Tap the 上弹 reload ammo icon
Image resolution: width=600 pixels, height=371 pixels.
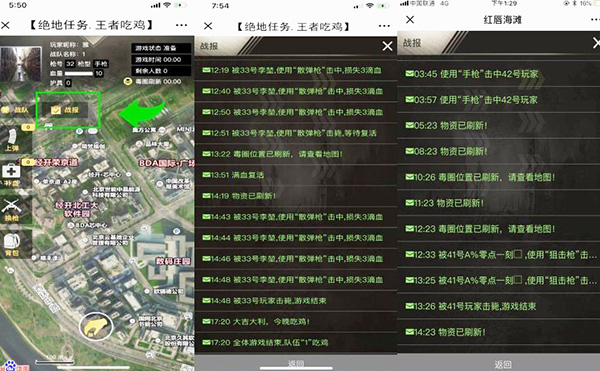tap(12, 140)
